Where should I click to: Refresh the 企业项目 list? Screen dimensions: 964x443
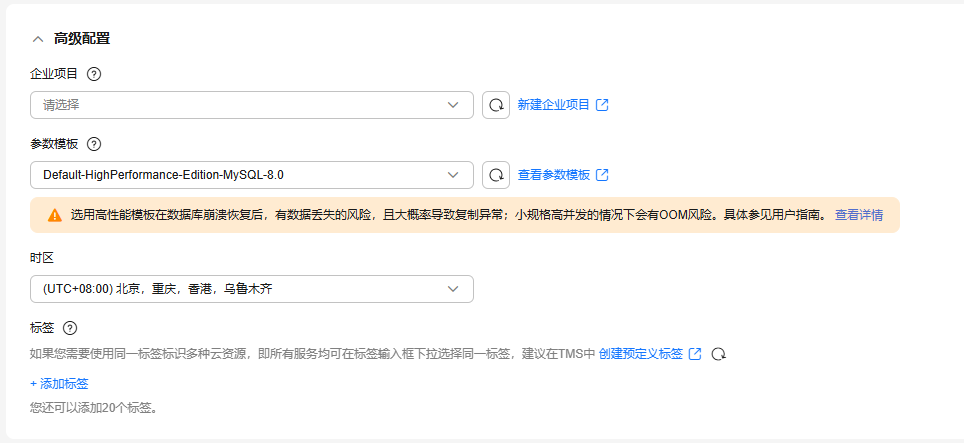pos(496,105)
